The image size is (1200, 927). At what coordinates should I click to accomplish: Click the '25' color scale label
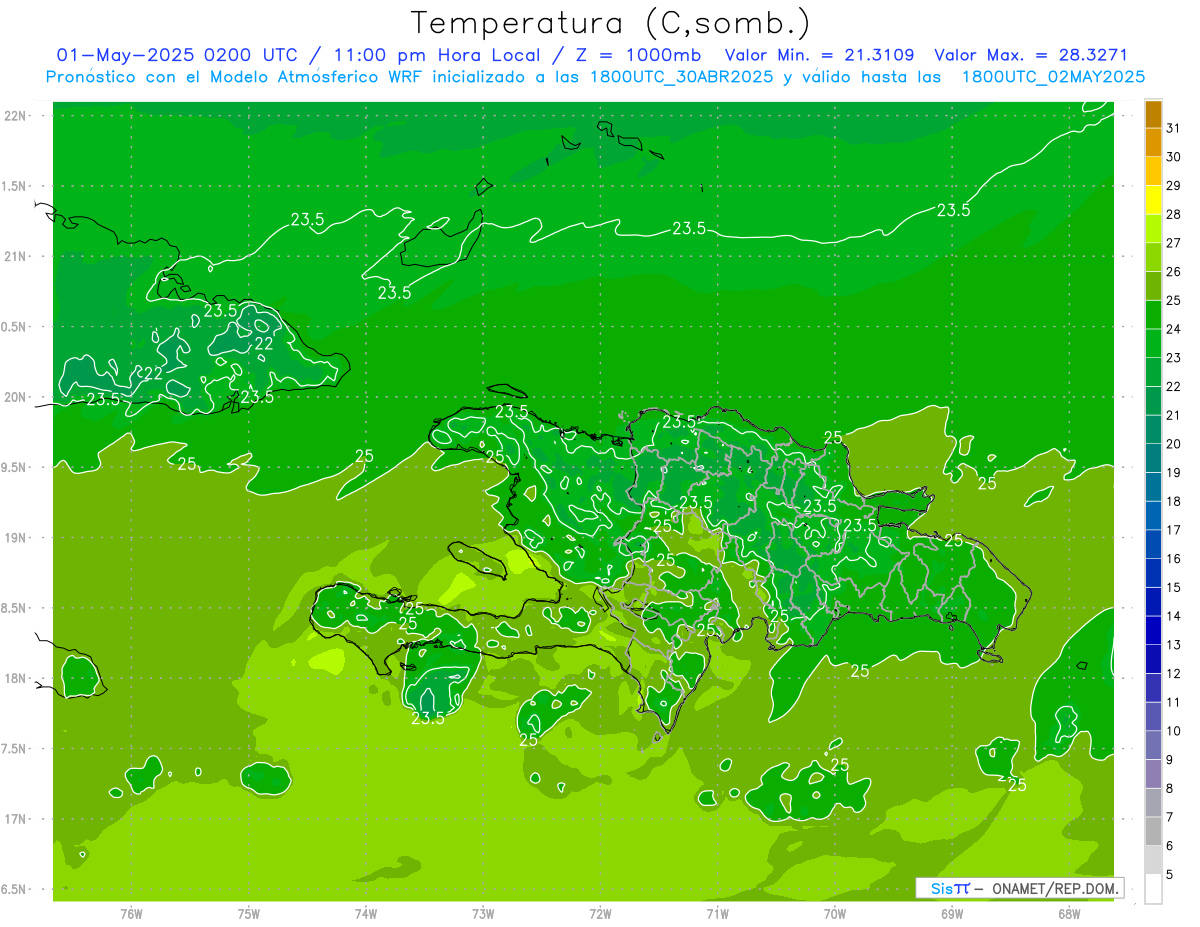pos(1174,300)
